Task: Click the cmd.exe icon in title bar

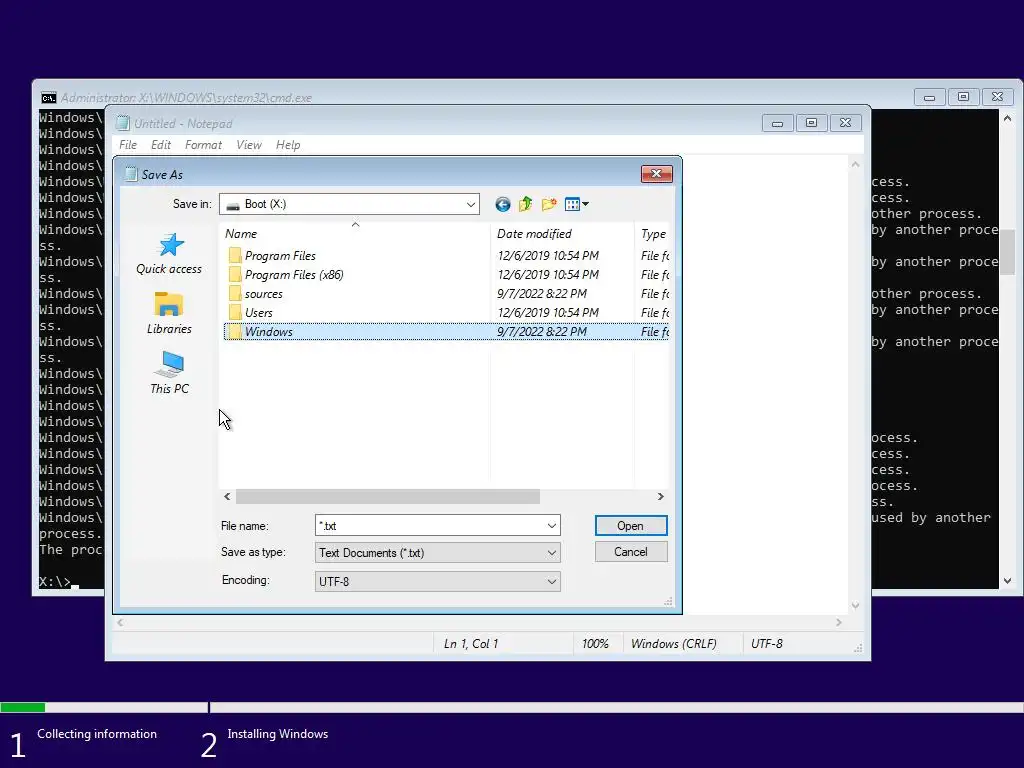Action: coord(48,98)
